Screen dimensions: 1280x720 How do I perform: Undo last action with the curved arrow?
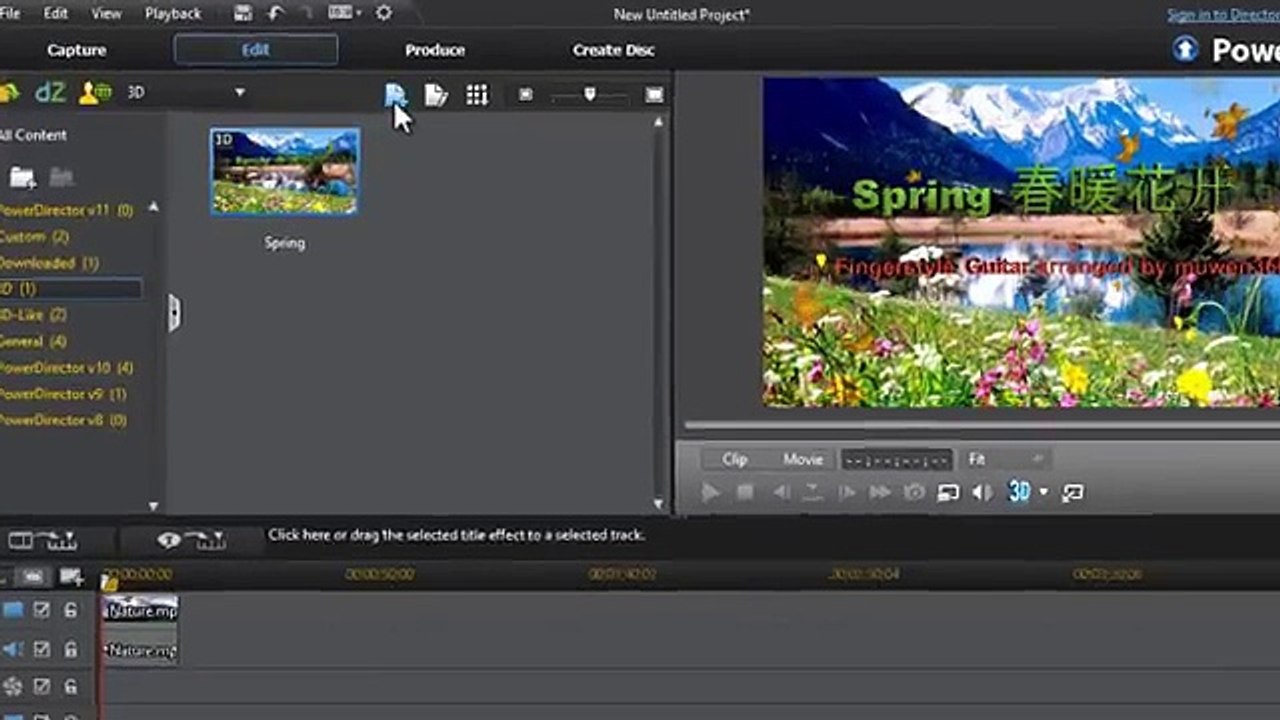[276, 13]
